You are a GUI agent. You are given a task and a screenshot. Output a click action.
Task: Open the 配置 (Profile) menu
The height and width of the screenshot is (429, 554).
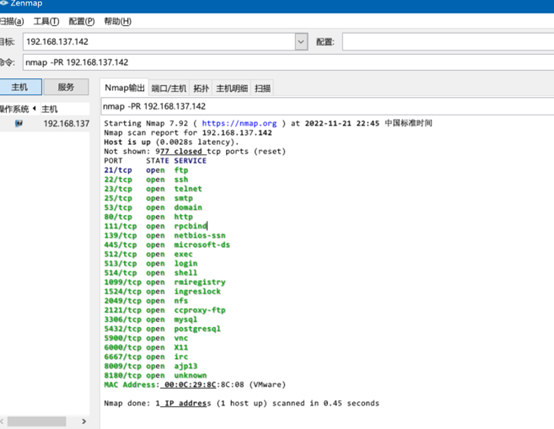[82, 22]
